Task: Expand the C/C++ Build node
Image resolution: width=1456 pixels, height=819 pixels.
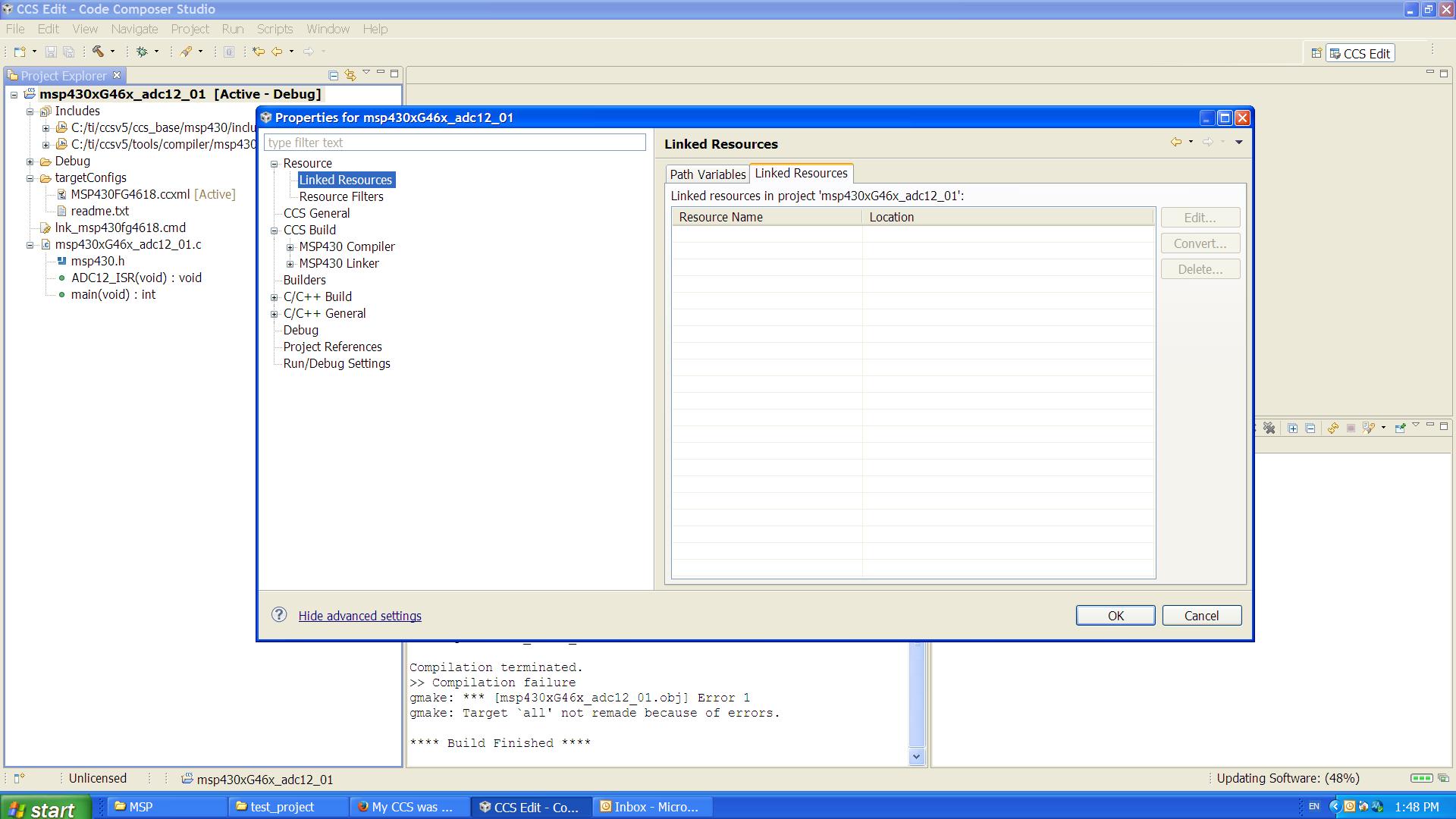Action: [x=275, y=297]
